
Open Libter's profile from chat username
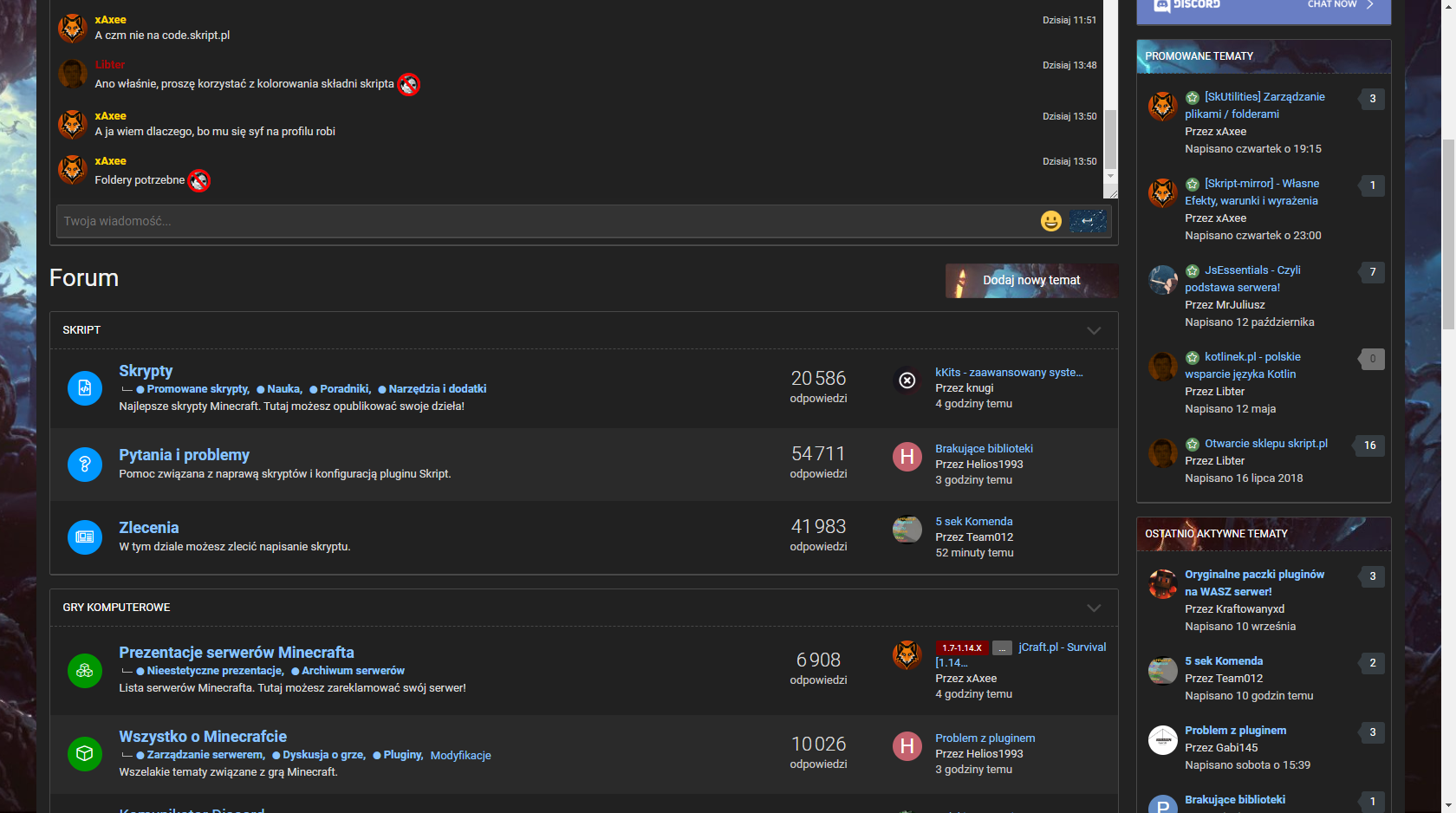click(110, 65)
